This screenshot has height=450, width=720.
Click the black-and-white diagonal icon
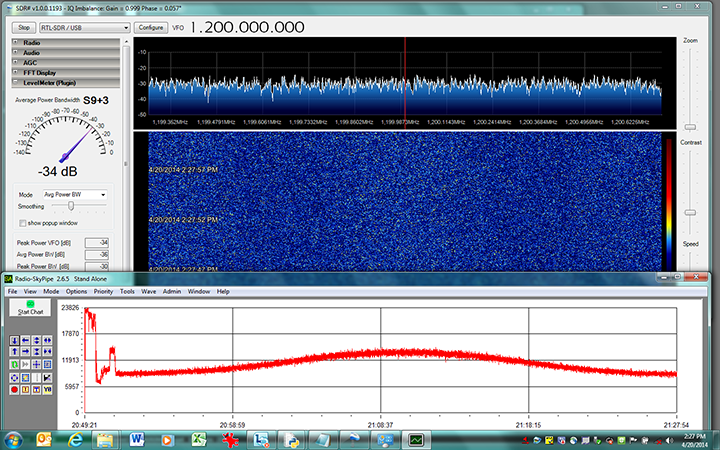(47, 378)
